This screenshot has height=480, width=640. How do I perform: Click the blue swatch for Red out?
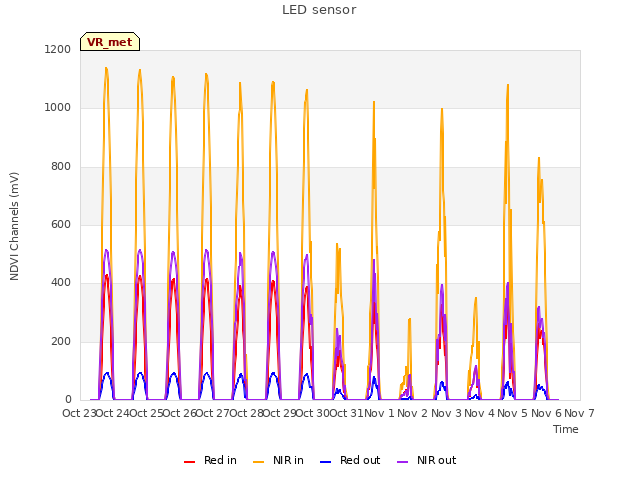pos(326,462)
